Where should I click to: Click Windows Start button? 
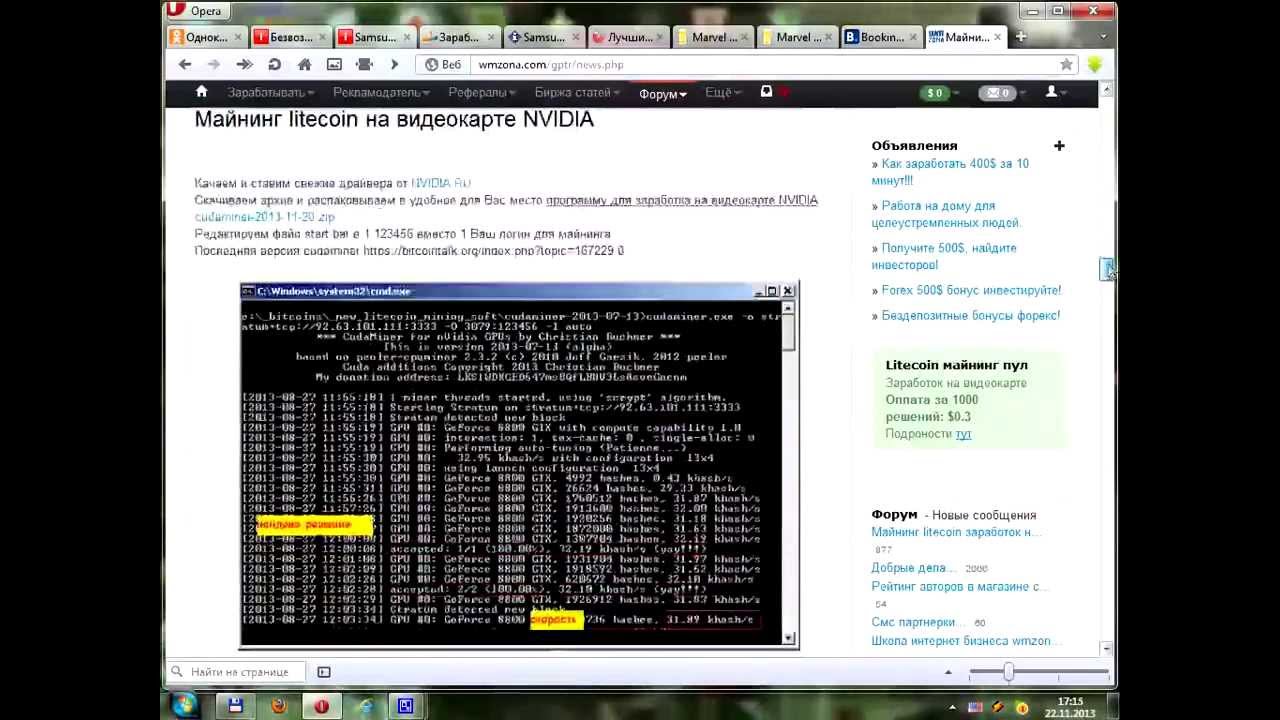pyautogui.click(x=184, y=705)
